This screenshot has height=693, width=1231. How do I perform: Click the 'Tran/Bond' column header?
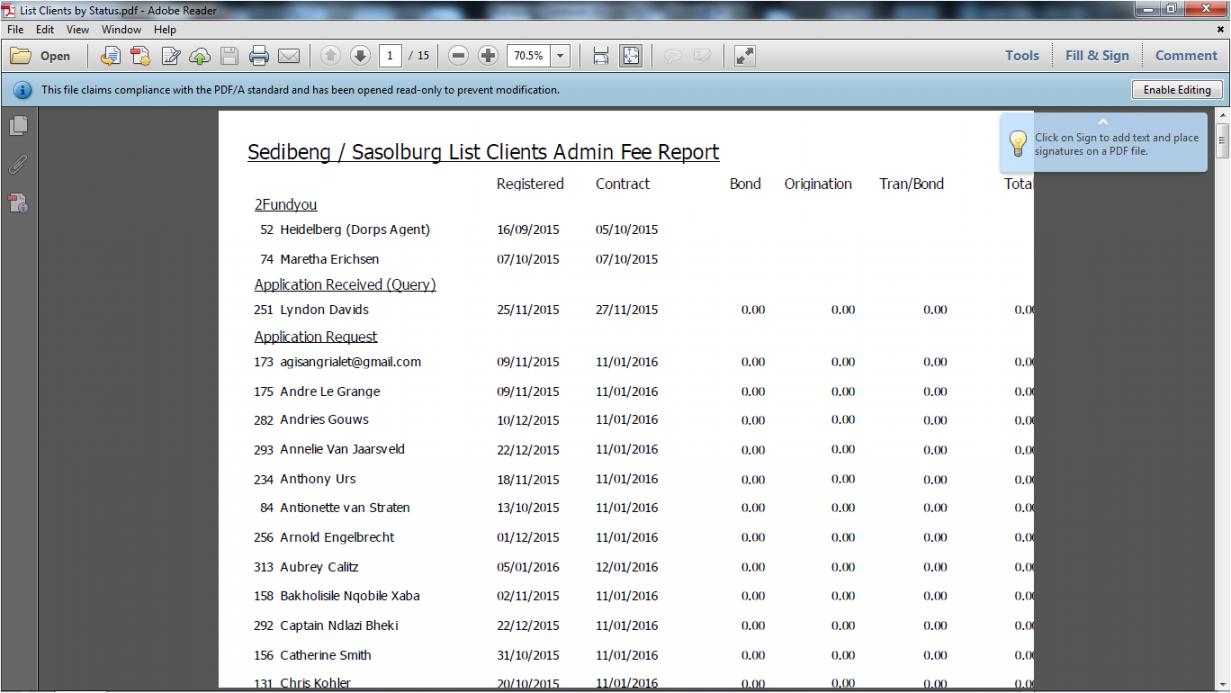pos(911,184)
